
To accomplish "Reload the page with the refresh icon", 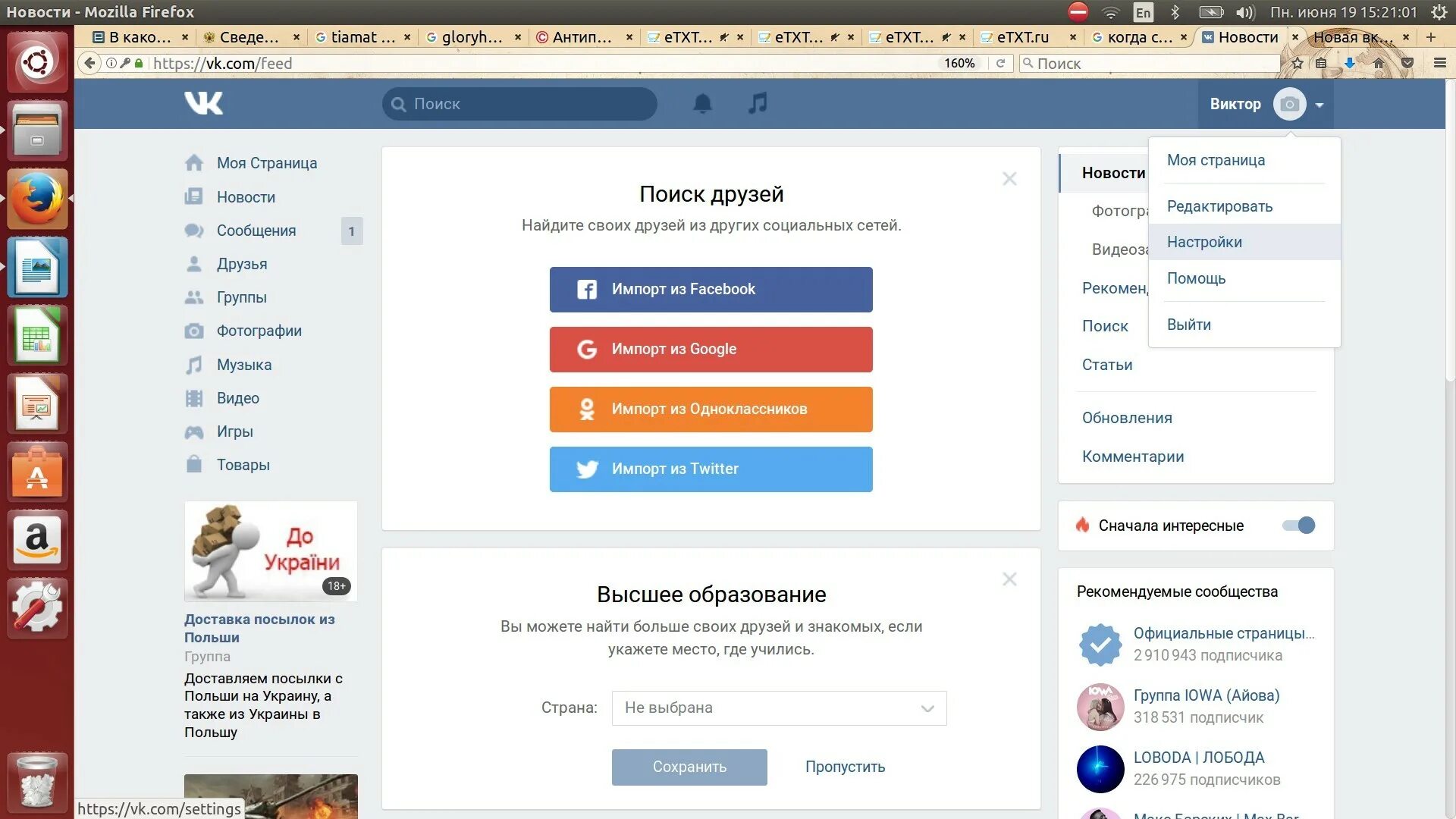I will [x=1000, y=63].
